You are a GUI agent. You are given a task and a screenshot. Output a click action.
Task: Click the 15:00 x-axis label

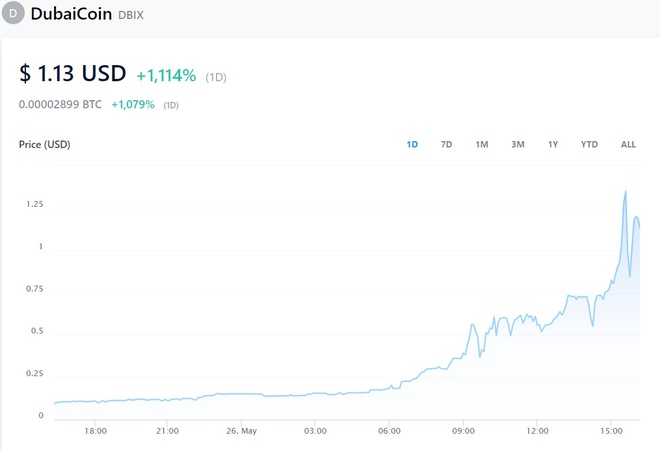click(611, 431)
